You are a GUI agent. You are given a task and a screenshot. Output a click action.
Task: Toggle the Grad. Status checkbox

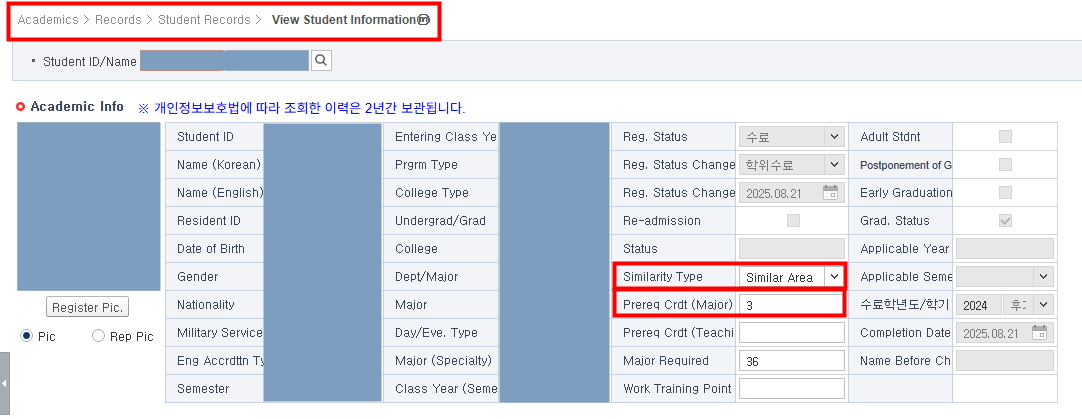pyautogui.click(x=1005, y=221)
